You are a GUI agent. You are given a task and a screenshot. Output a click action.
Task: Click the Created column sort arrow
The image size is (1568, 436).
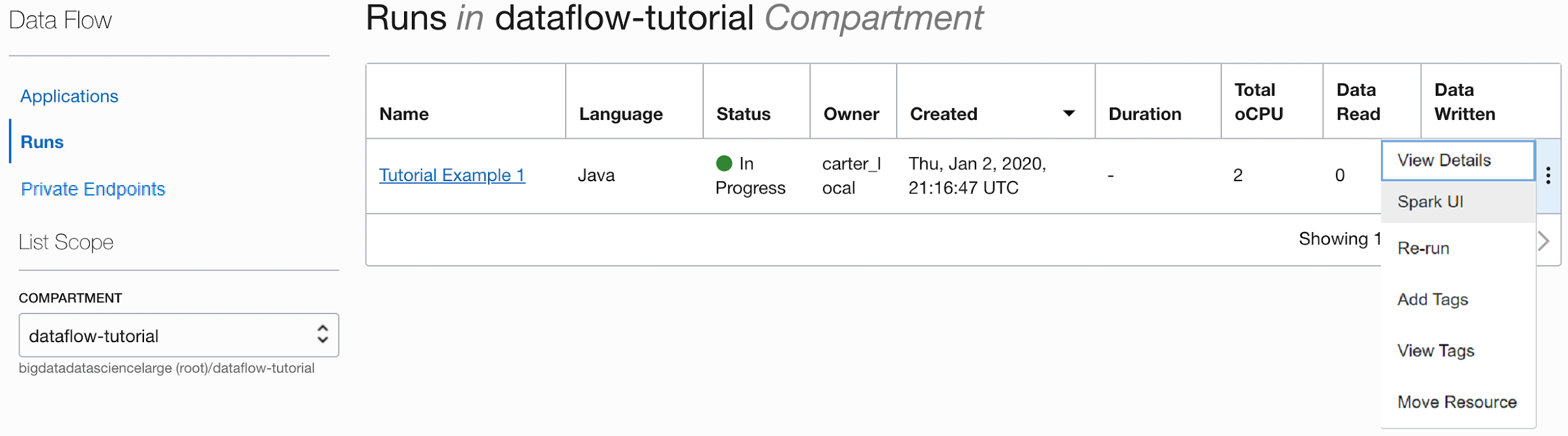click(x=1069, y=113)
